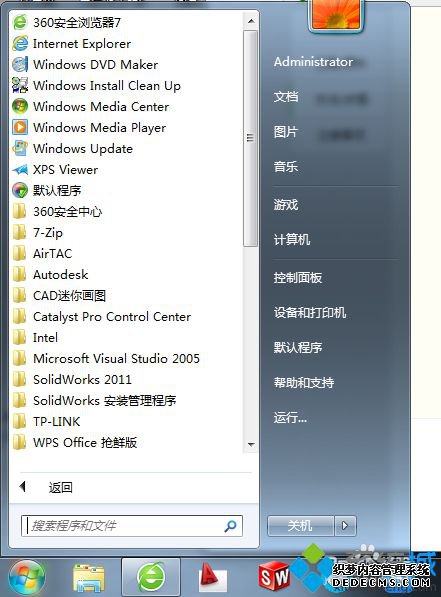Launch AutoCAD from the taskbar
The image size is (441, 597).
213,578
